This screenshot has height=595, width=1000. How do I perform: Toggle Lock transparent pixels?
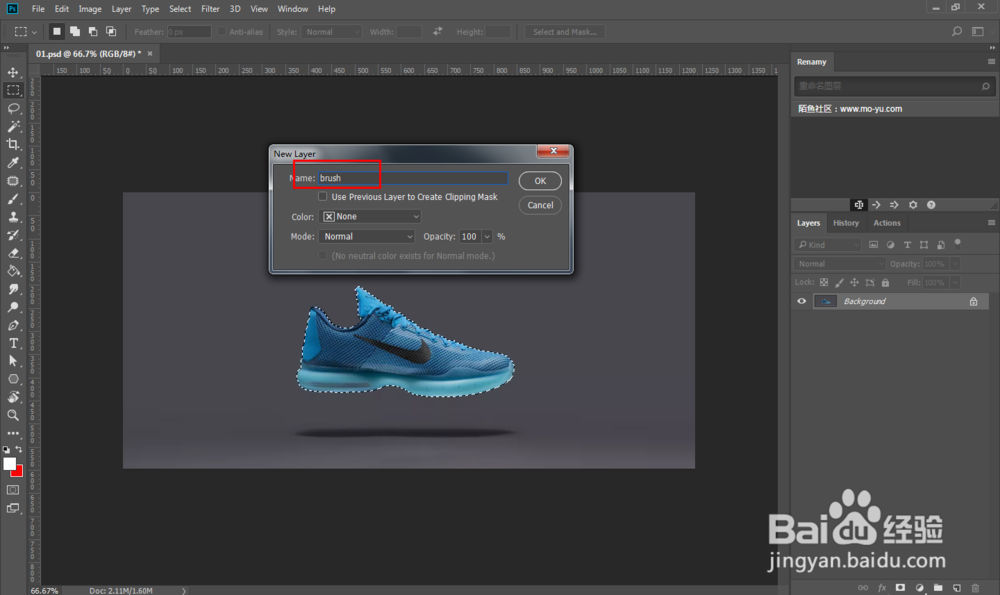(x=824, y=282)
